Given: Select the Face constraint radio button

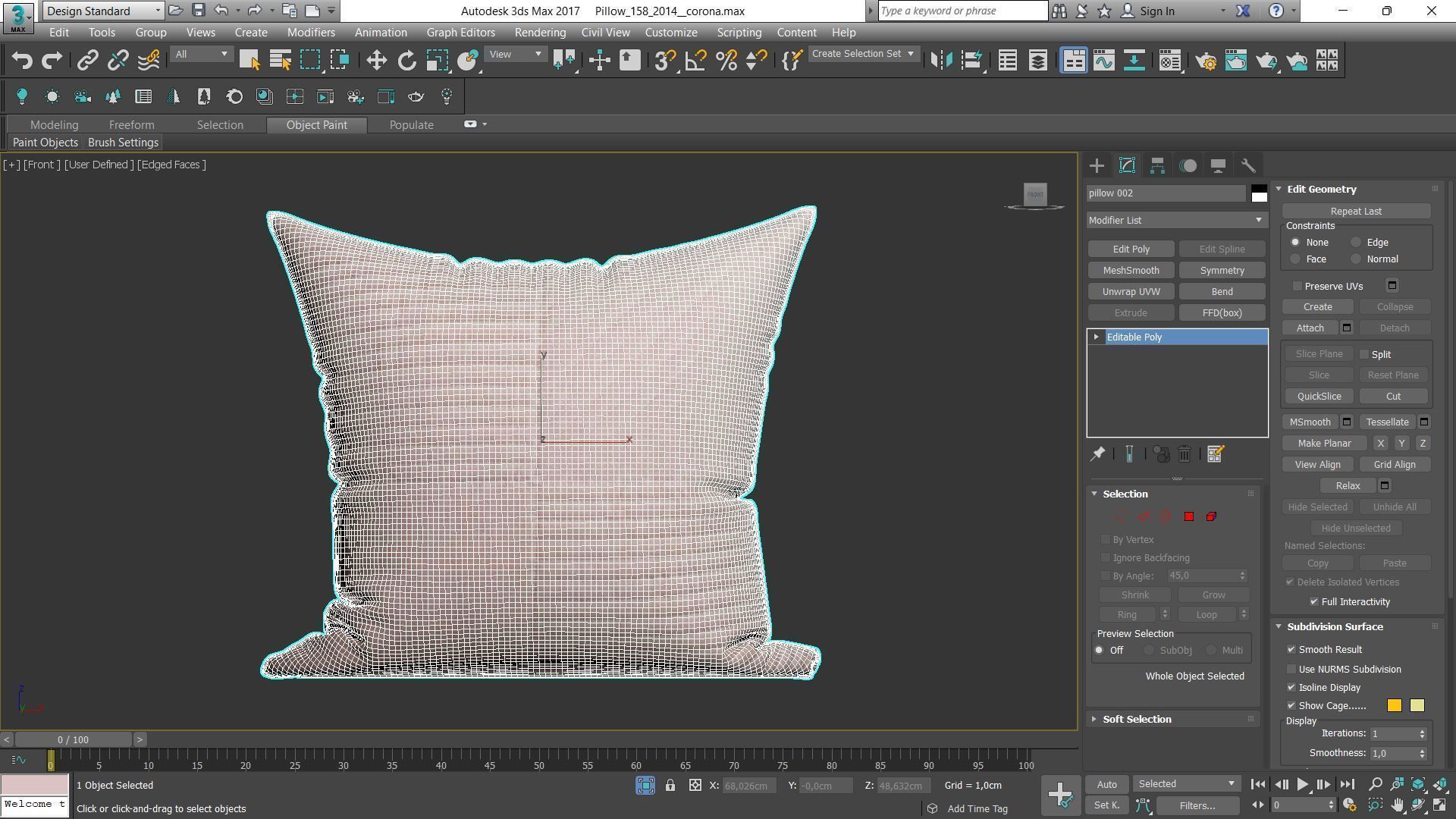Looking at the screenshot, I should click(1295, 259).
